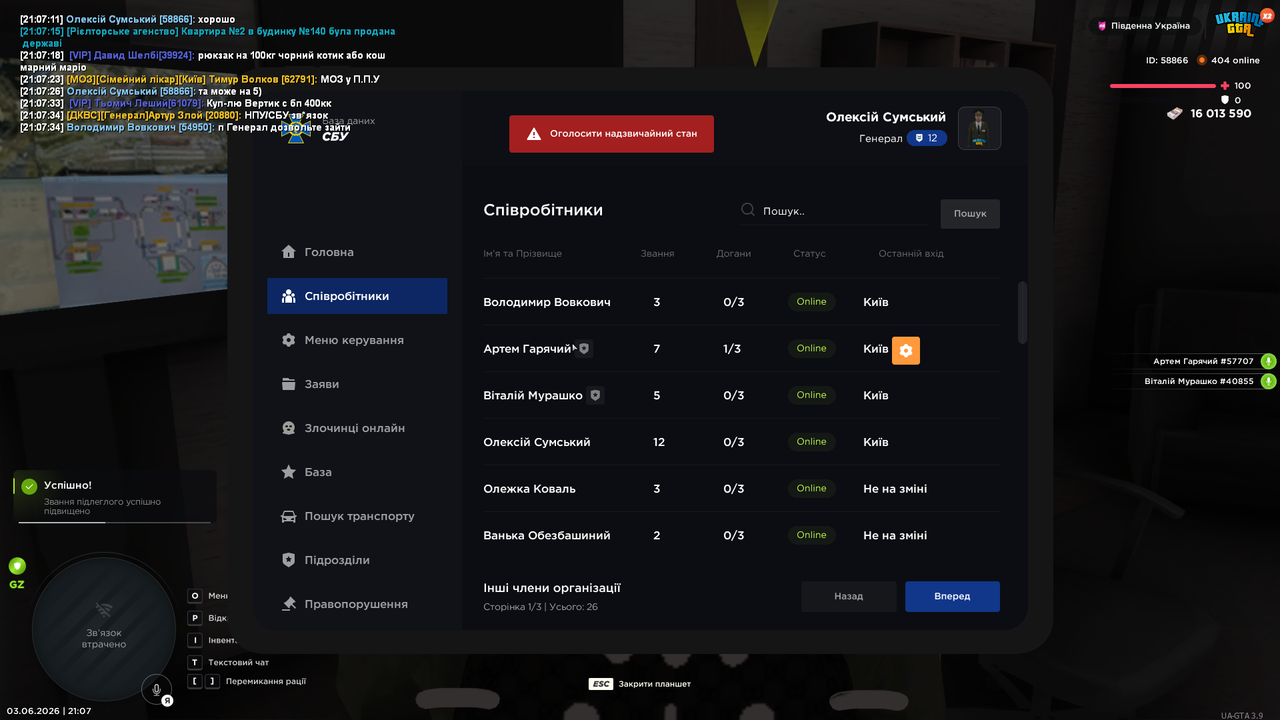Click Володимир Вовкович name in table
1280x720 pixels.
pyautogui.click(x=547, y=302)
